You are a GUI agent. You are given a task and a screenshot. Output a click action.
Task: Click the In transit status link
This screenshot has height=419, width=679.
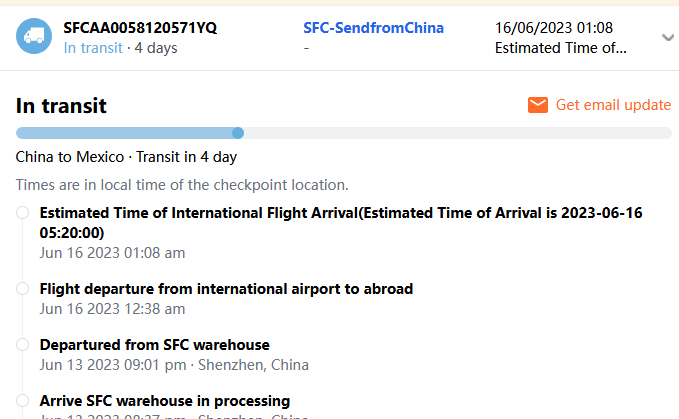click(x=93, y=47)
